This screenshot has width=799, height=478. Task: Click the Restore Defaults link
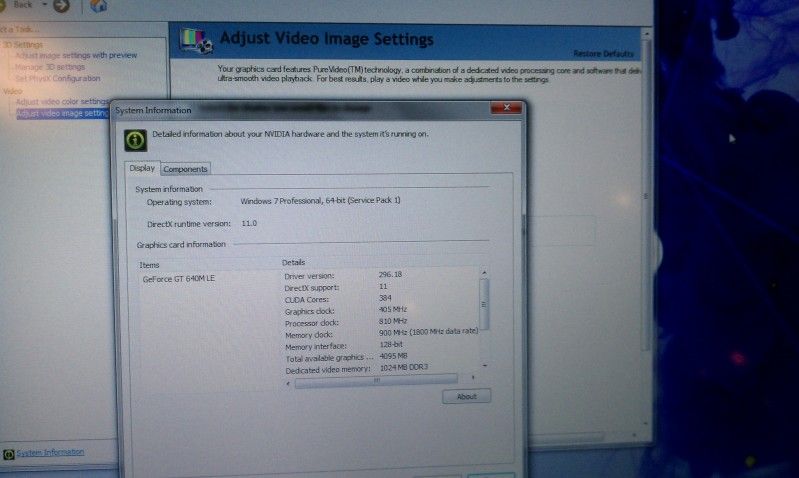[x=603, y=54]
